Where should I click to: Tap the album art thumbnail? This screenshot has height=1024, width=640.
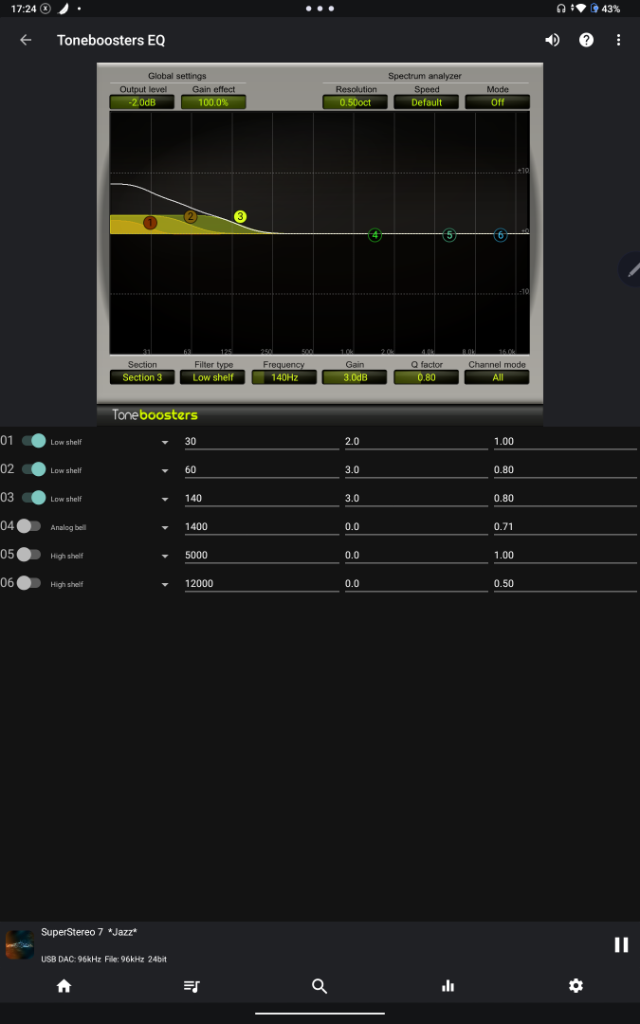[20, 945]
